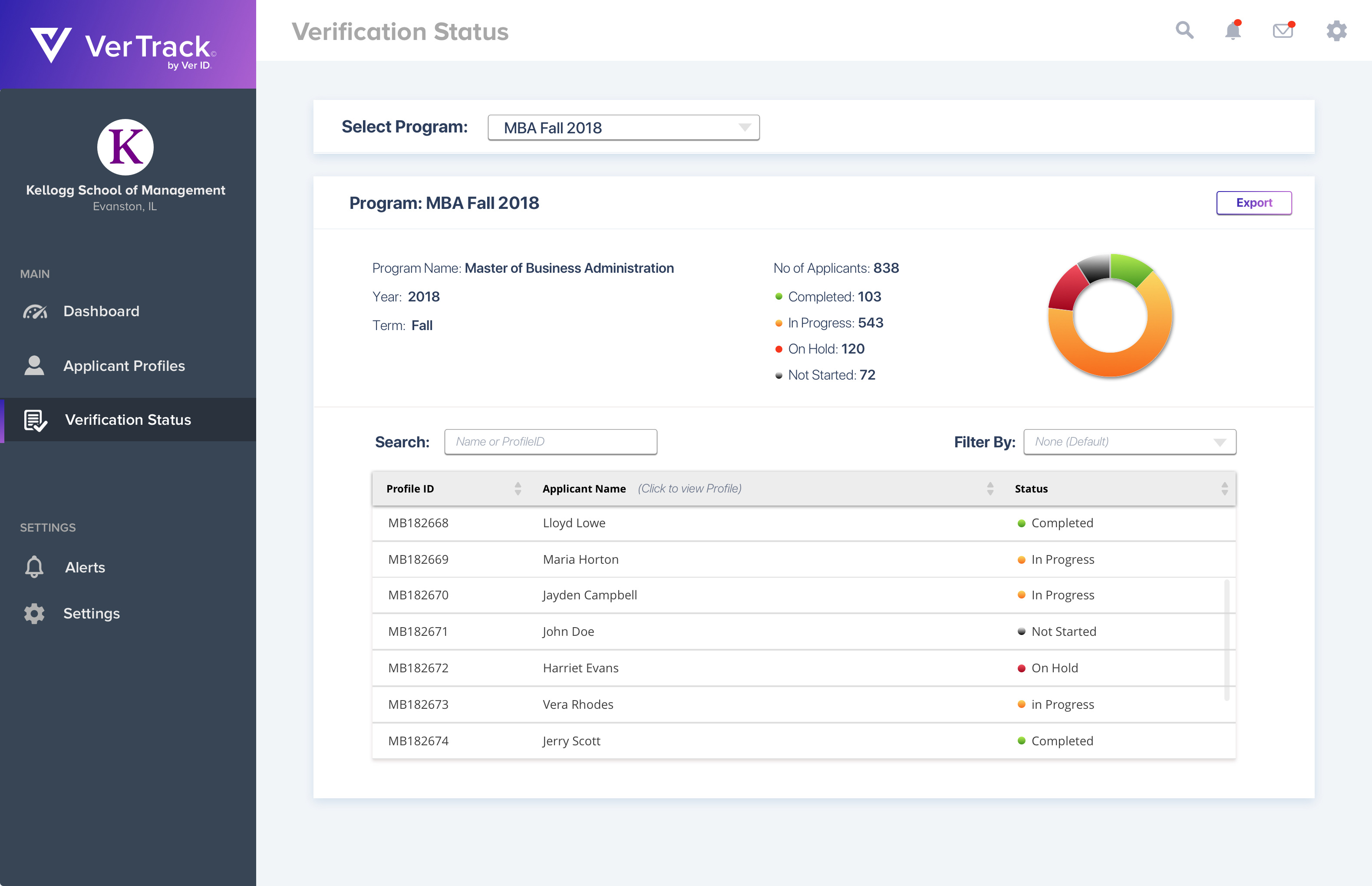The image size is (1372, 886).
Task: Focus the Name or ProfileID search field
Action: pos(550,442)
